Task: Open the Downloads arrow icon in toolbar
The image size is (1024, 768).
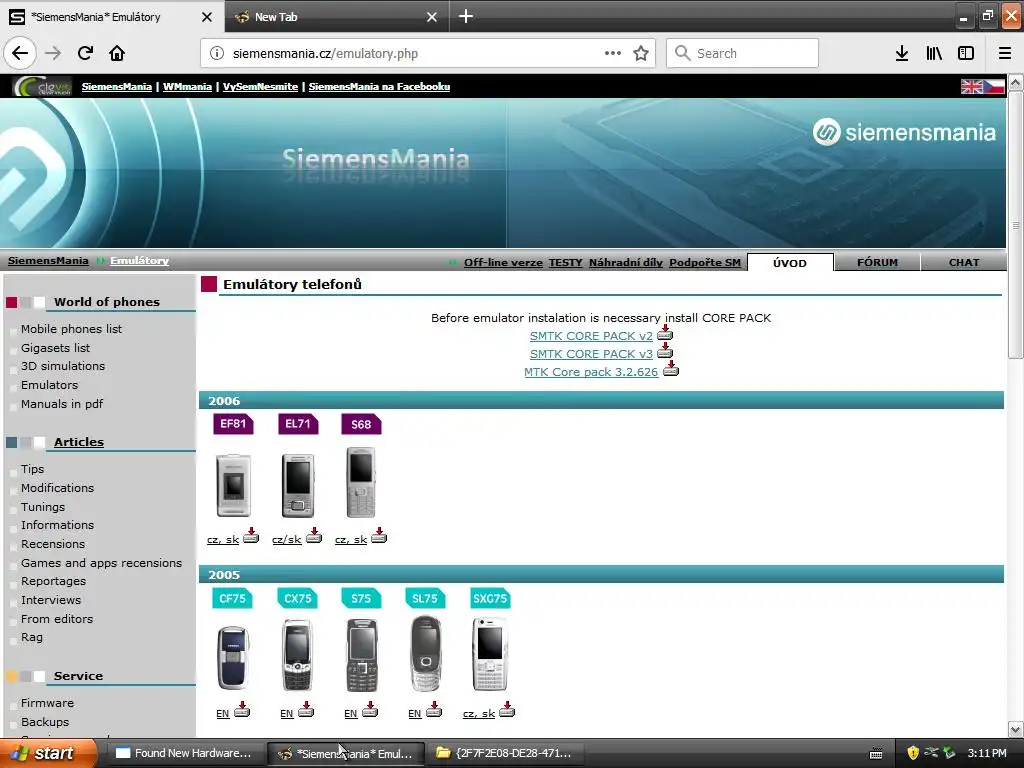Action: [x=902, y=54]
